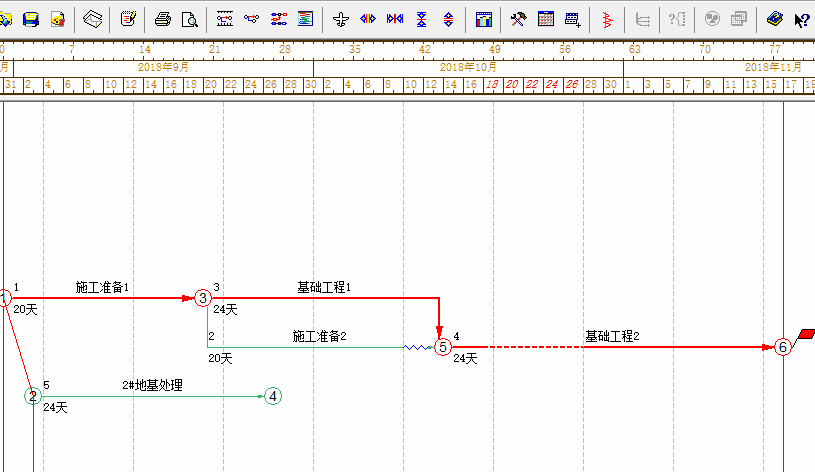Click the hammer and wrench tools icon

coord(518,19)
